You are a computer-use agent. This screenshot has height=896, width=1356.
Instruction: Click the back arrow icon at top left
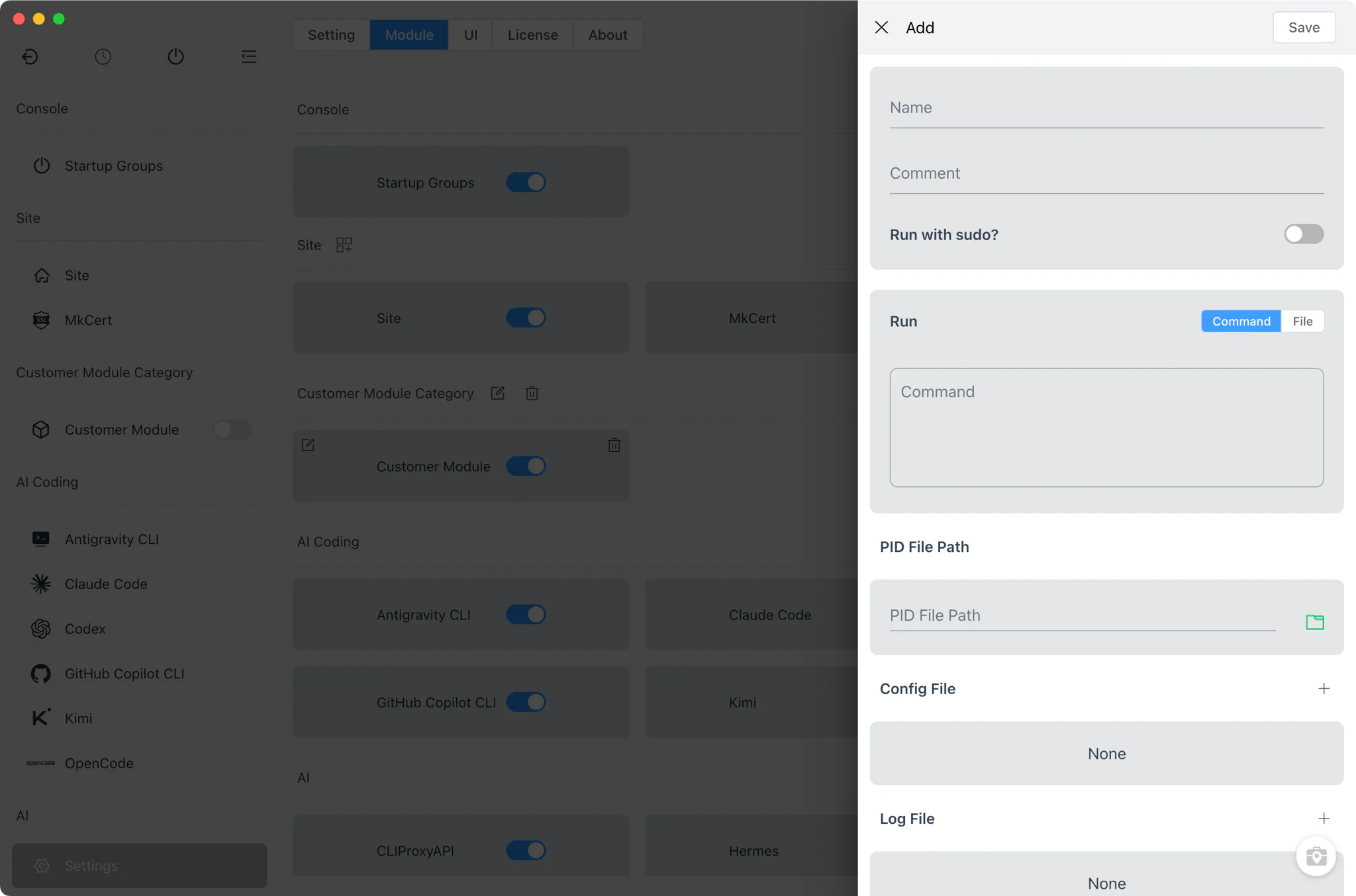(30, 56)
